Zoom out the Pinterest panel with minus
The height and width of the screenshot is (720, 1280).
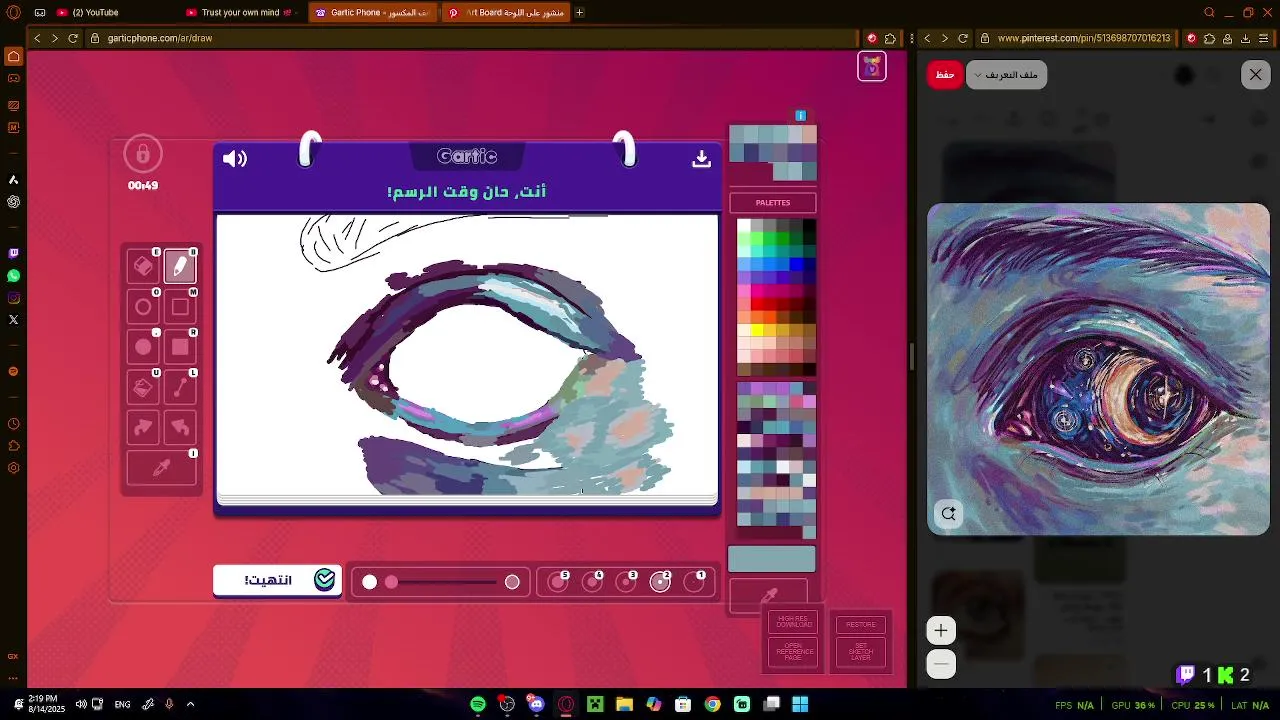(x=940, y=664)
